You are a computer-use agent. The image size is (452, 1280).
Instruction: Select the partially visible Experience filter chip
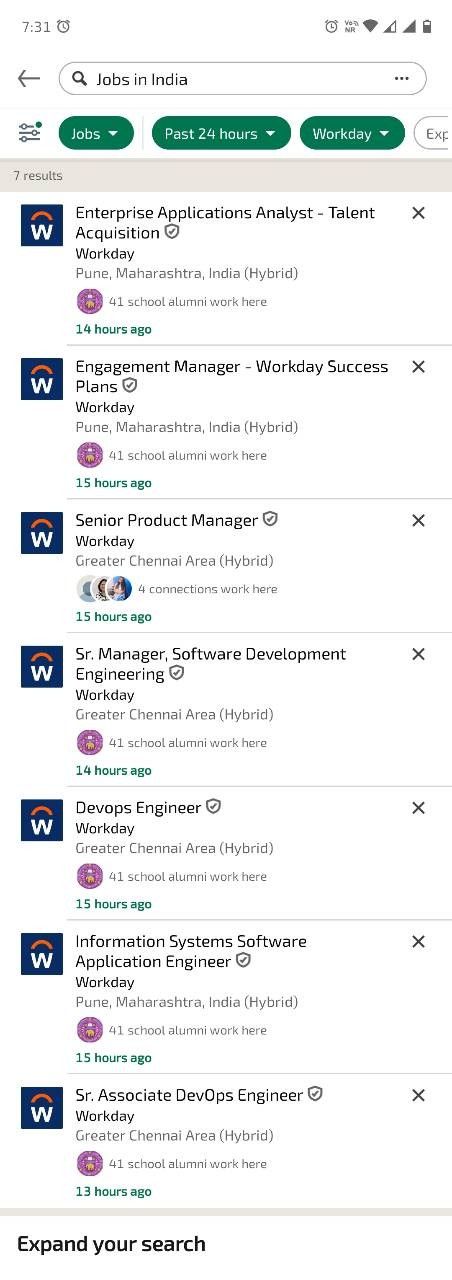tap(433, 133)
